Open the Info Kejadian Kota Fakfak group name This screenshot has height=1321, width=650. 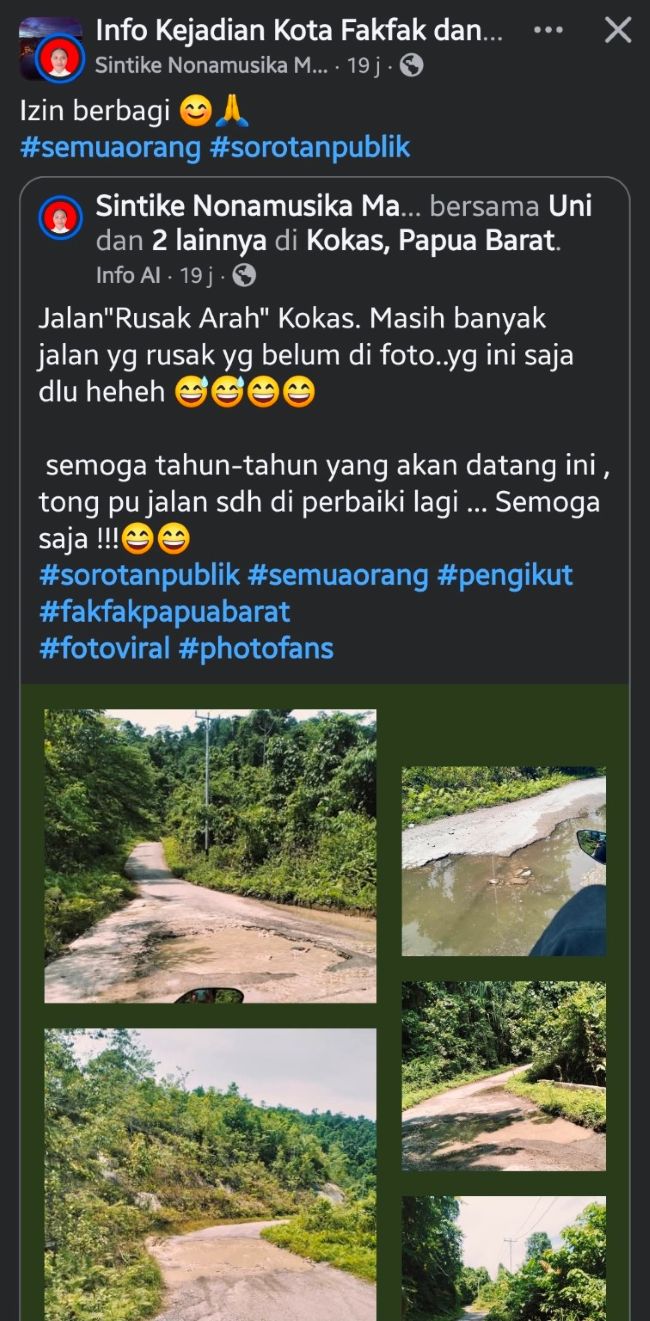(298, 31)
